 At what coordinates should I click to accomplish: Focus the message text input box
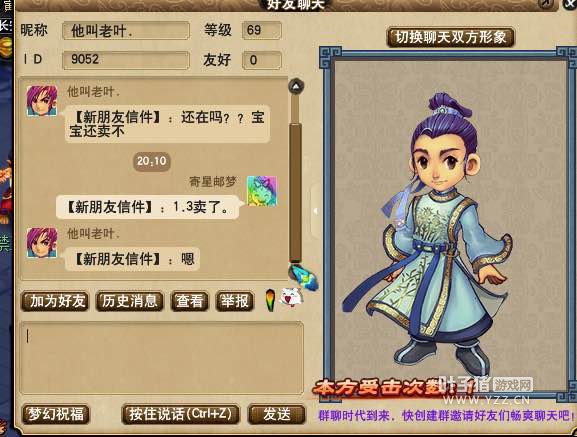(x=162, y=358)
